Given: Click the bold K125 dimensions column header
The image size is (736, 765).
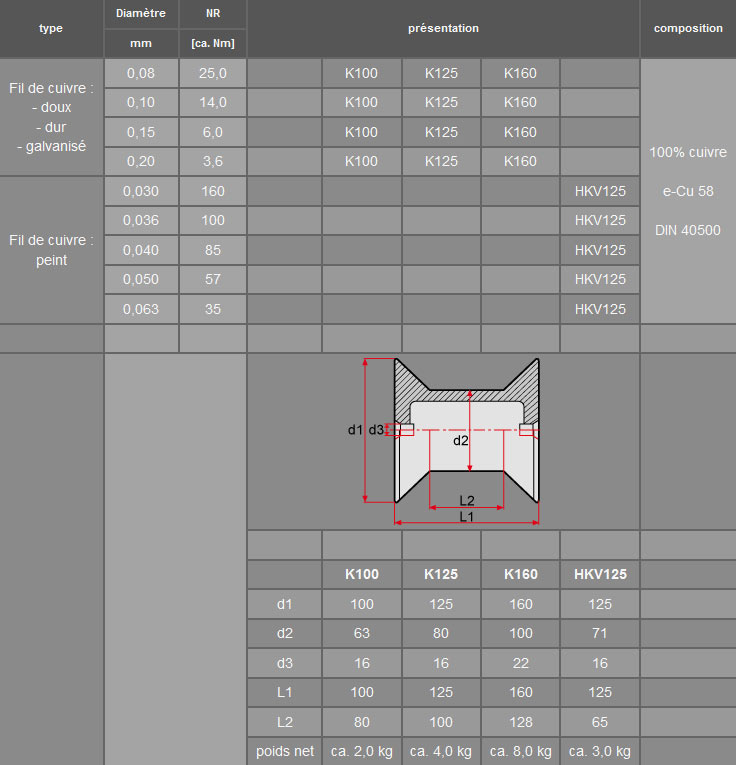Looking at the screenshot, I should tap(441, 574).
